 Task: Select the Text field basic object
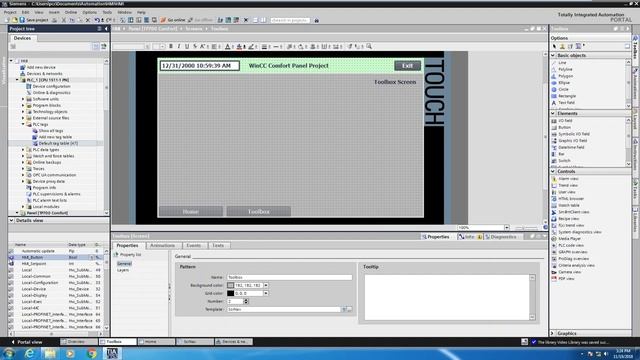point(566,102)
